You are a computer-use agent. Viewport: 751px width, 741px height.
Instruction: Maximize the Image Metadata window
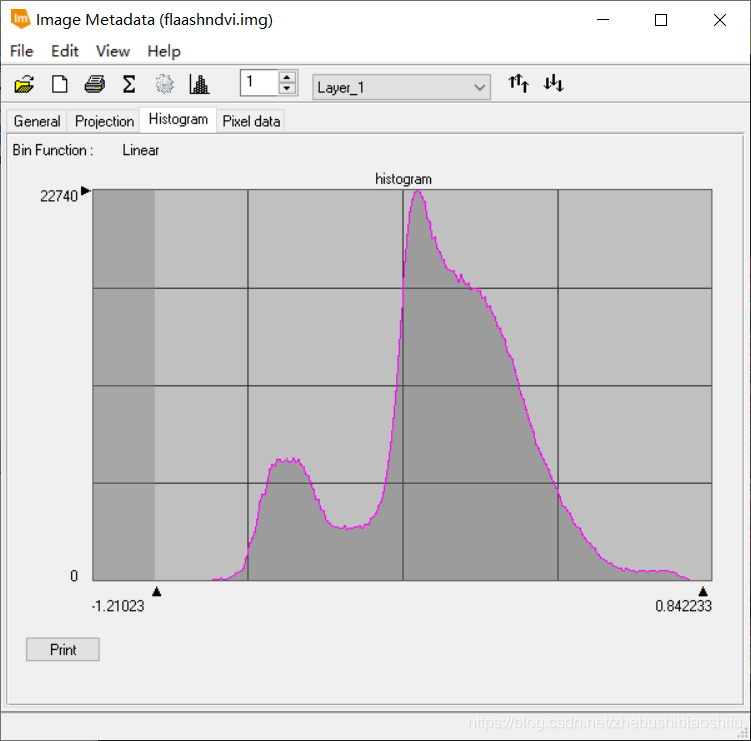(661, 20)
